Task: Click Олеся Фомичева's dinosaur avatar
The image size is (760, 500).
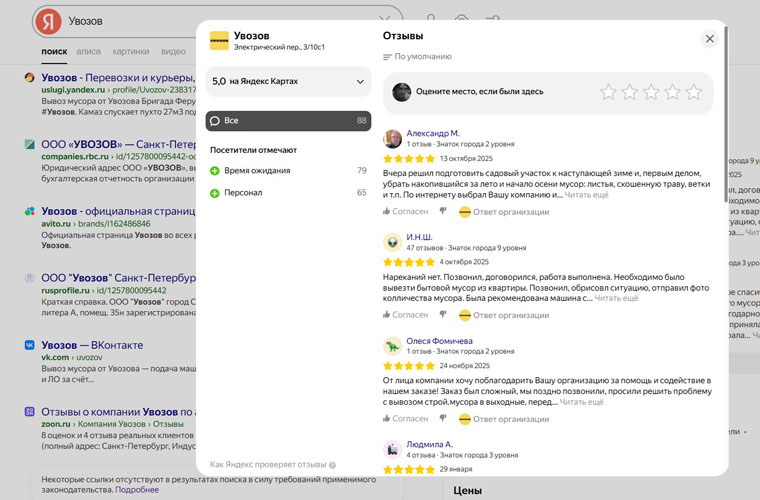Action: point(393,346)
